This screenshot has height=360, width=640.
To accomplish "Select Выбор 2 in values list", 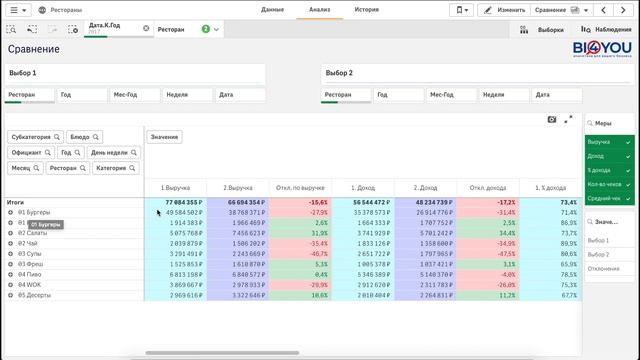I will pos(609,255).
